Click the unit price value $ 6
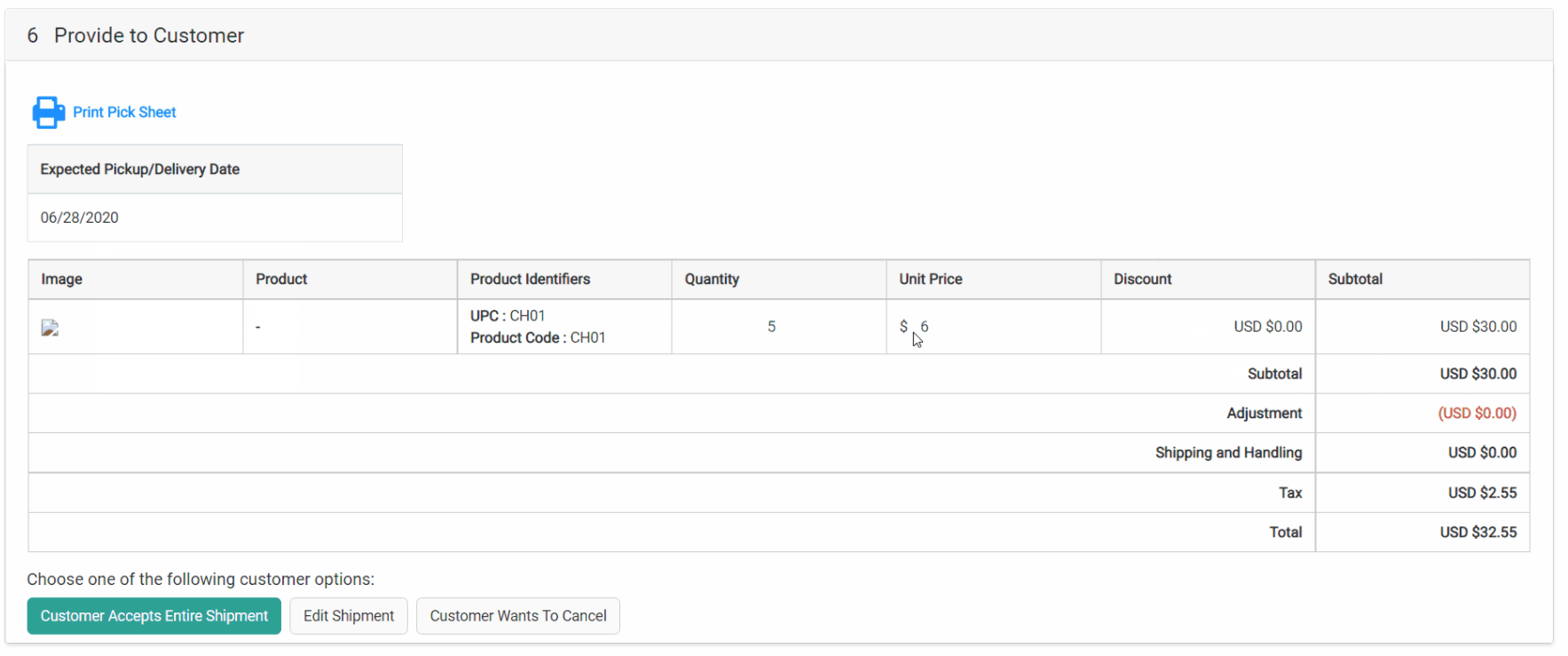The height and width of the screenshot is (656, 1568). 914,327
